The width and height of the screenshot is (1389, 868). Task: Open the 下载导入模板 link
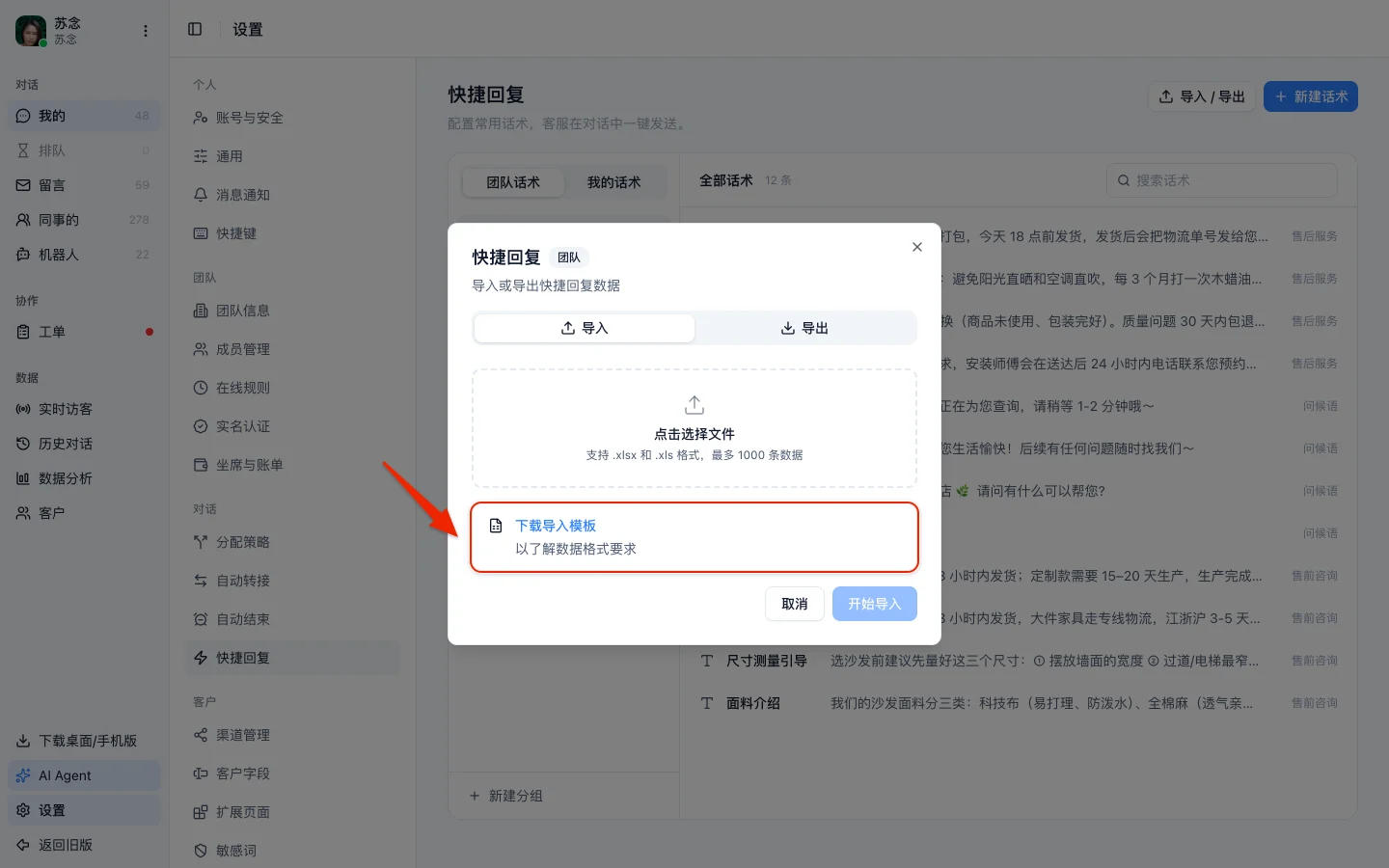point(556,526)
